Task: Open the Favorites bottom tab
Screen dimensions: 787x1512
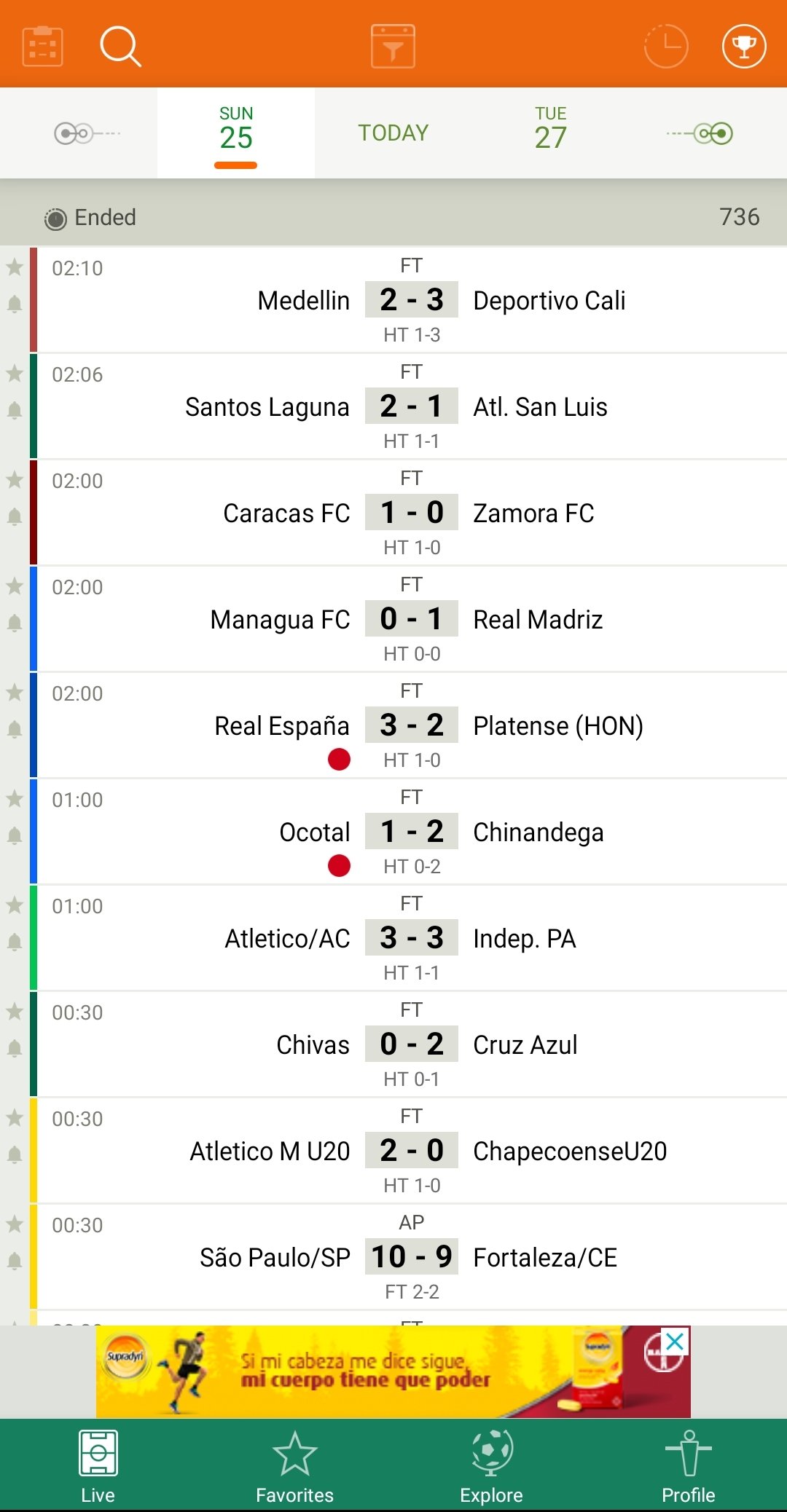Action: 295,1465
